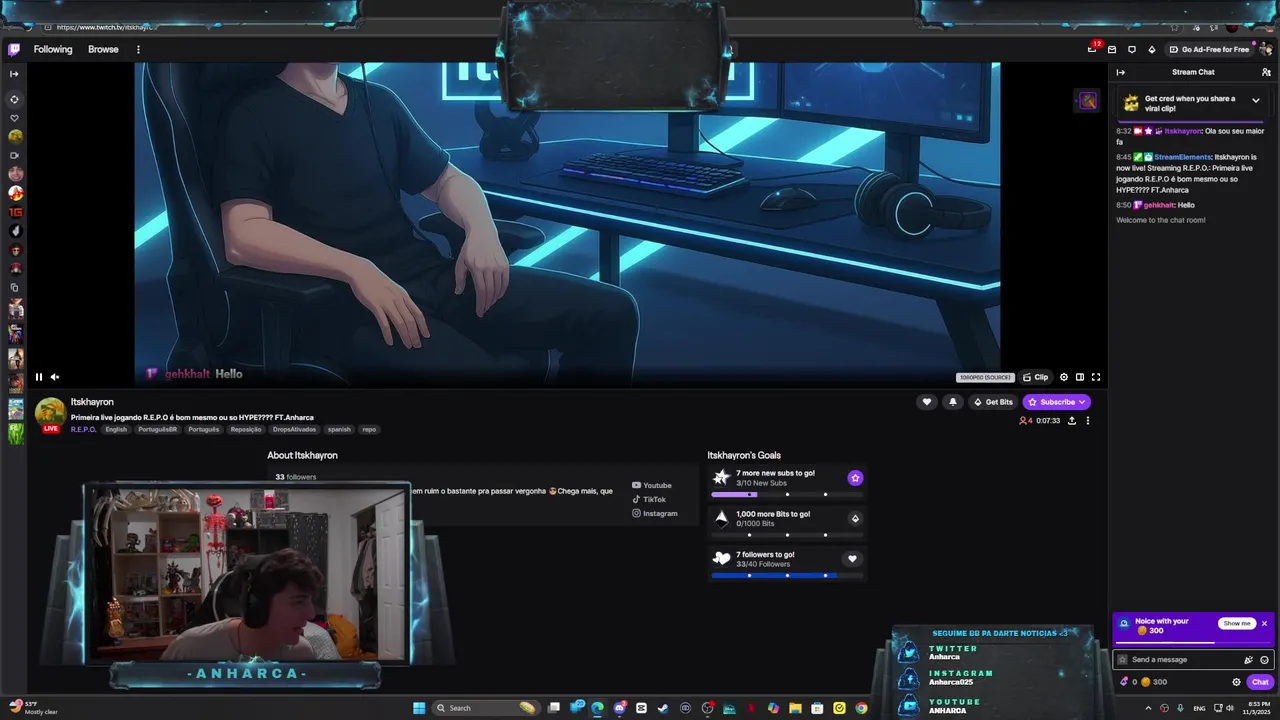Toggle theatre mode on the player
This screenshot has width=1280, height=720.
pos(1080,377)
